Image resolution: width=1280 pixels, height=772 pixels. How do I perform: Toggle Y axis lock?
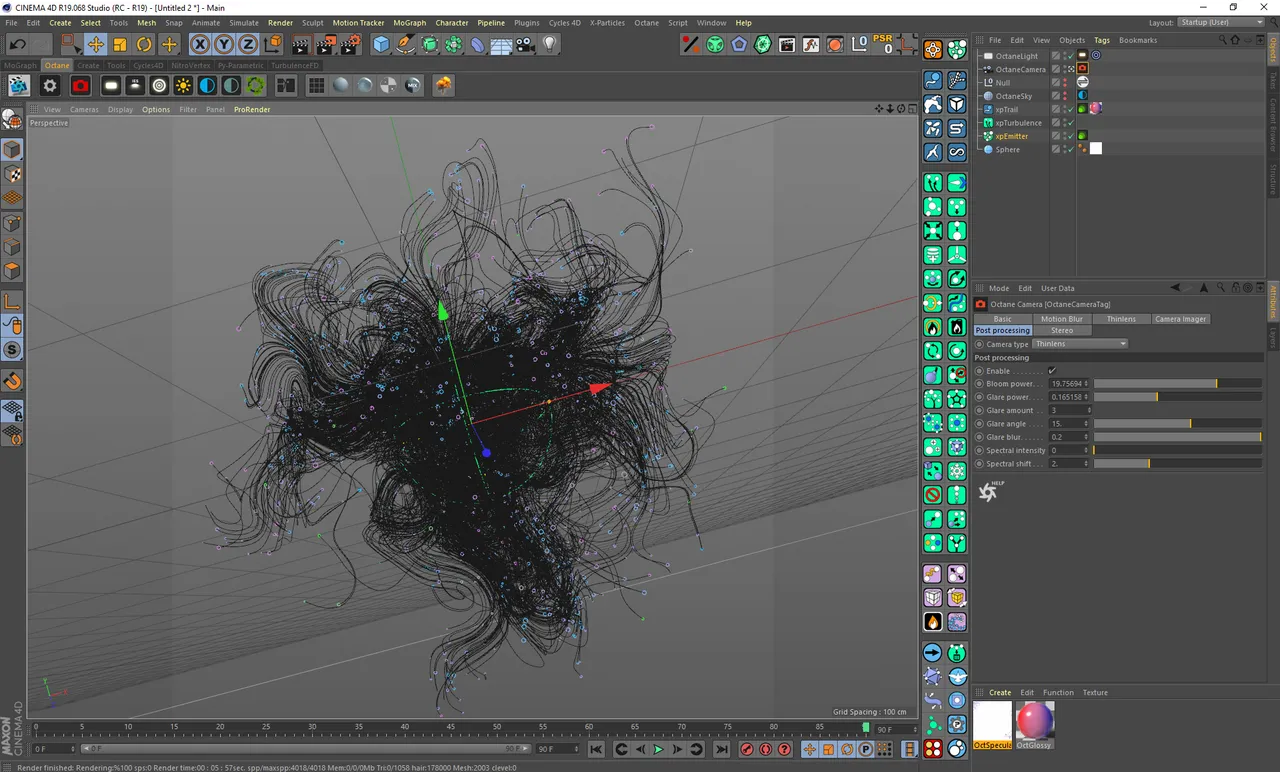coord(224,44)
